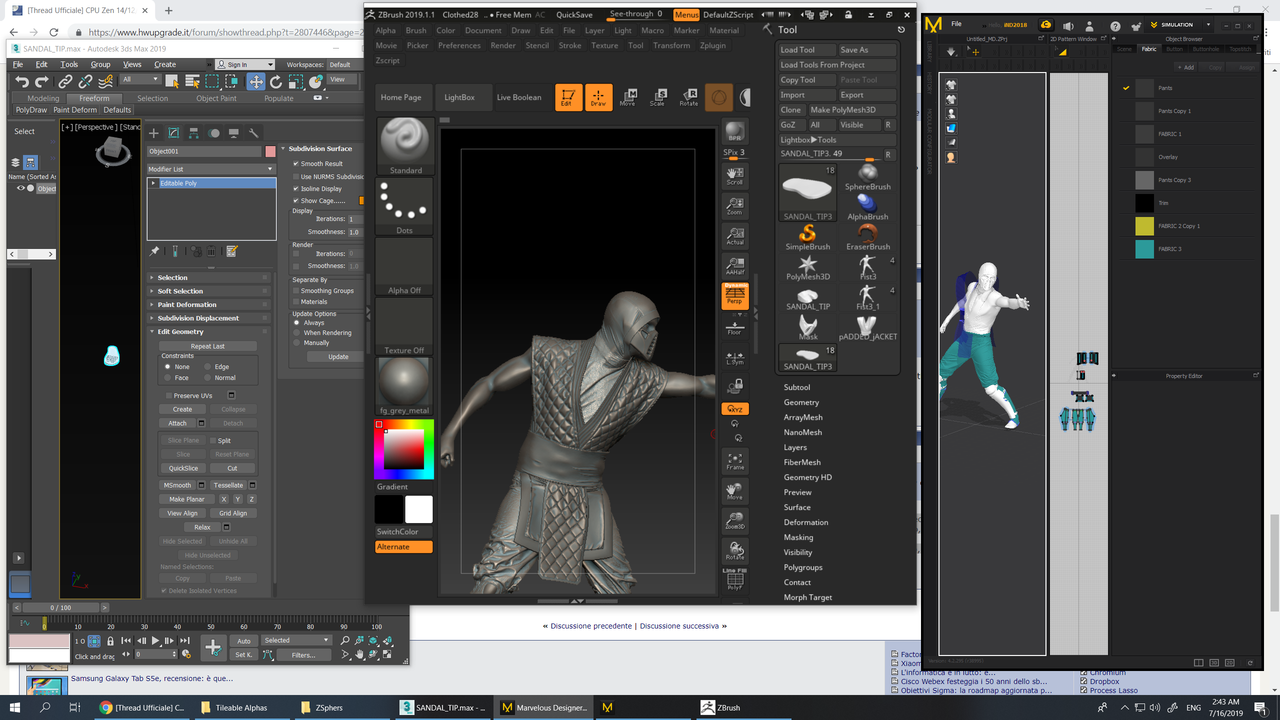The image size is (1280, 720).
Task: Select the Manually update option
Action: (x=295, y=342)
